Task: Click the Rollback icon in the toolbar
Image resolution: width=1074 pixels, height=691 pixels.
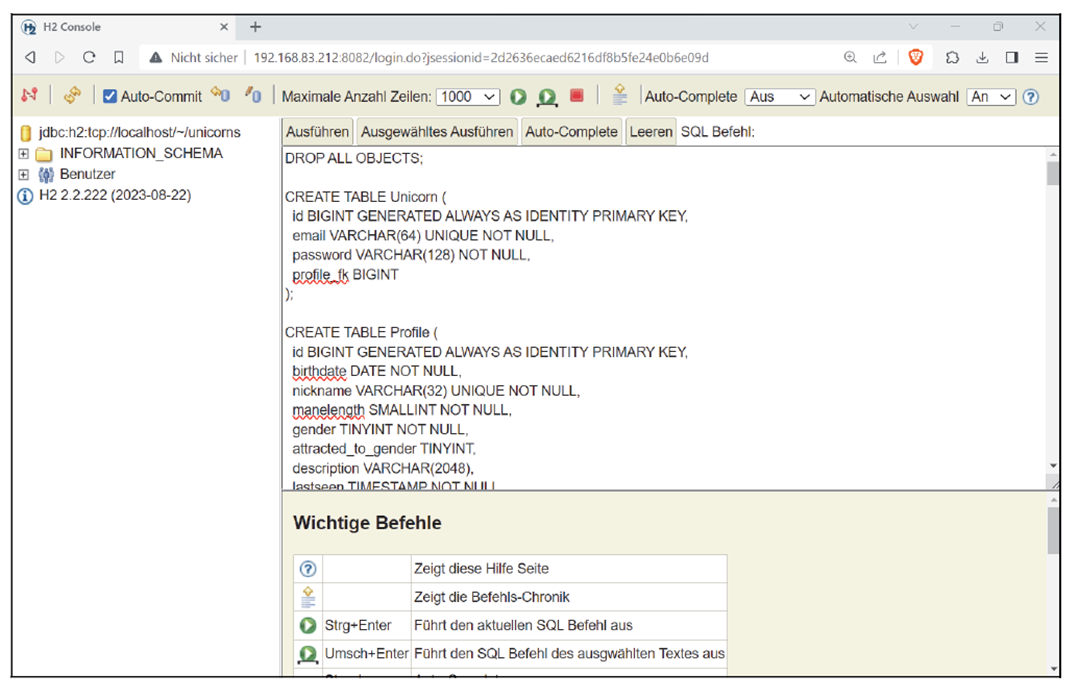Action: (256, 96)
